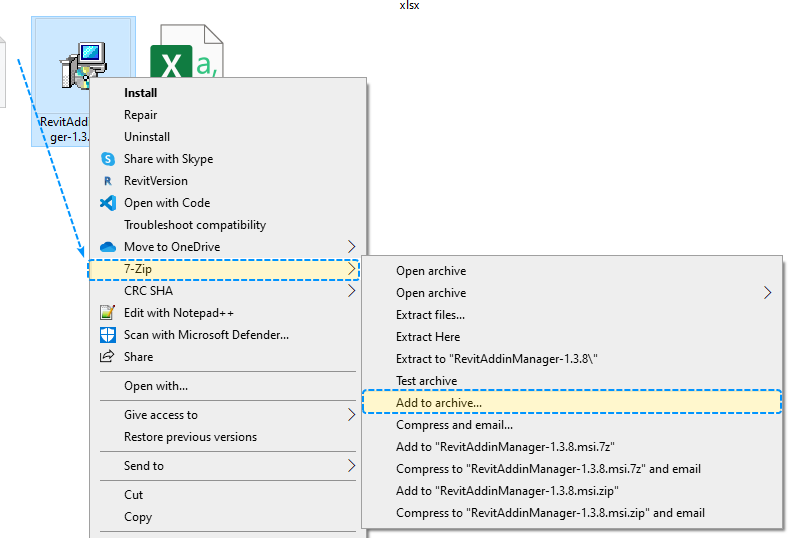Choose Uninstall from the context menu

(x=228, y=137)
